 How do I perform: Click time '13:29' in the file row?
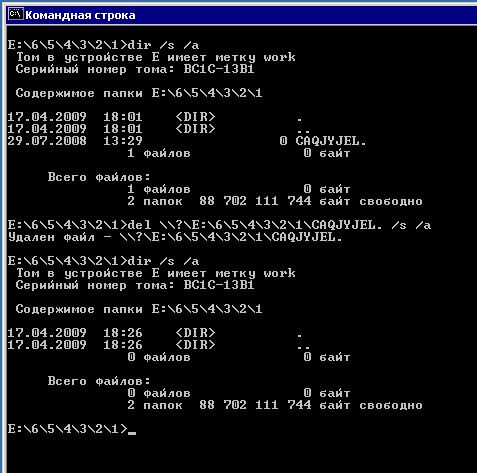(x=123, y=141)
